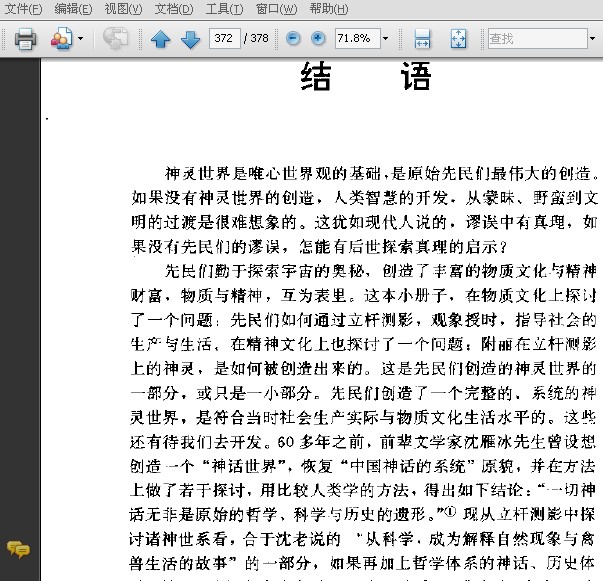Screen dimensions: 603x581
Task: Open the find box dropdown arrow
Action: click(592, 39)
